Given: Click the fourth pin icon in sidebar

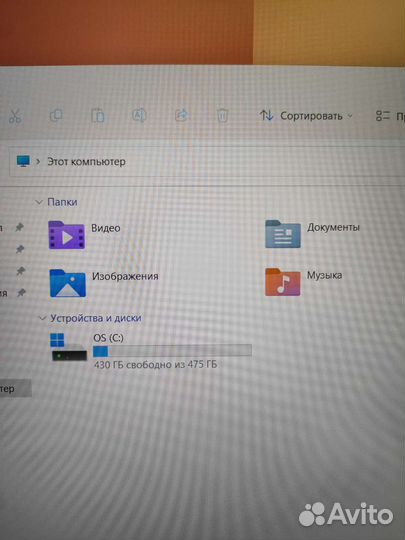Looking at the screenshot, I should coord(21,293).
